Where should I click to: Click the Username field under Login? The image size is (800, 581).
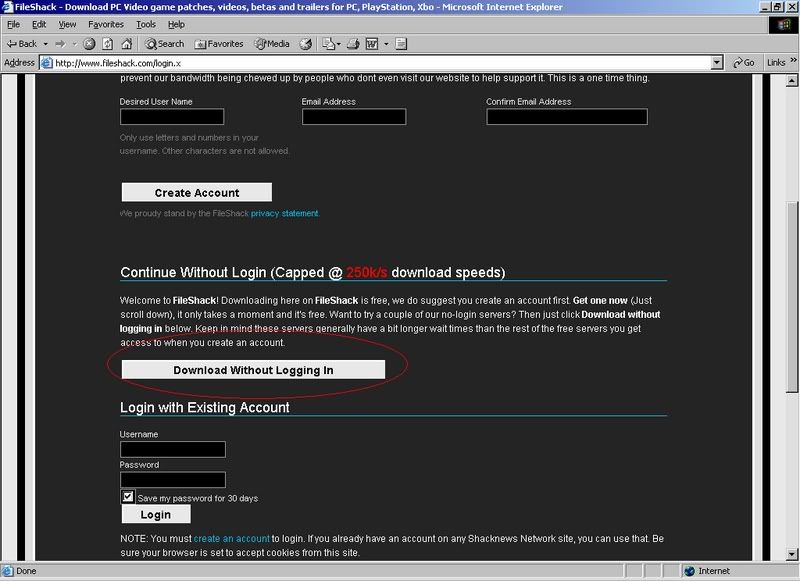point(172,449)
